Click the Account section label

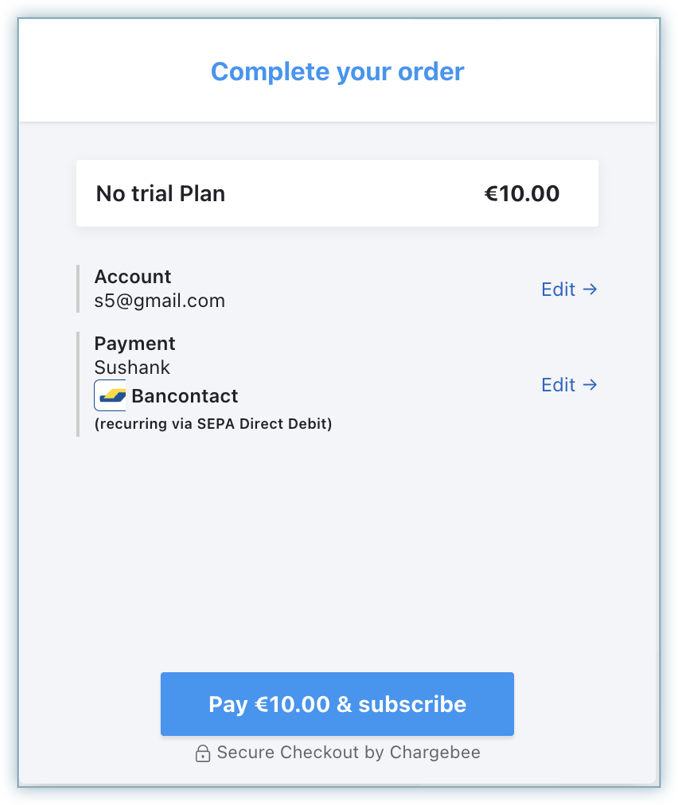[132, 277]
